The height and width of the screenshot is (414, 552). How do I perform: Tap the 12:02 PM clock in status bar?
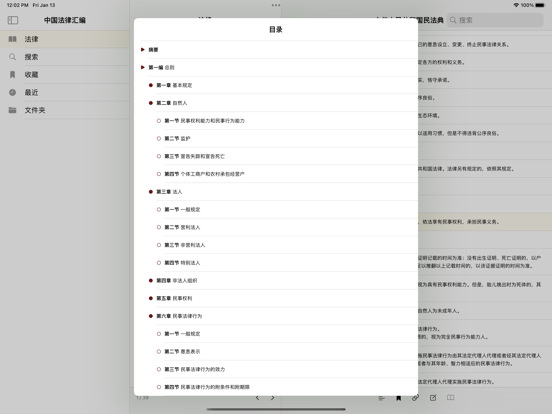pos(18,5)
